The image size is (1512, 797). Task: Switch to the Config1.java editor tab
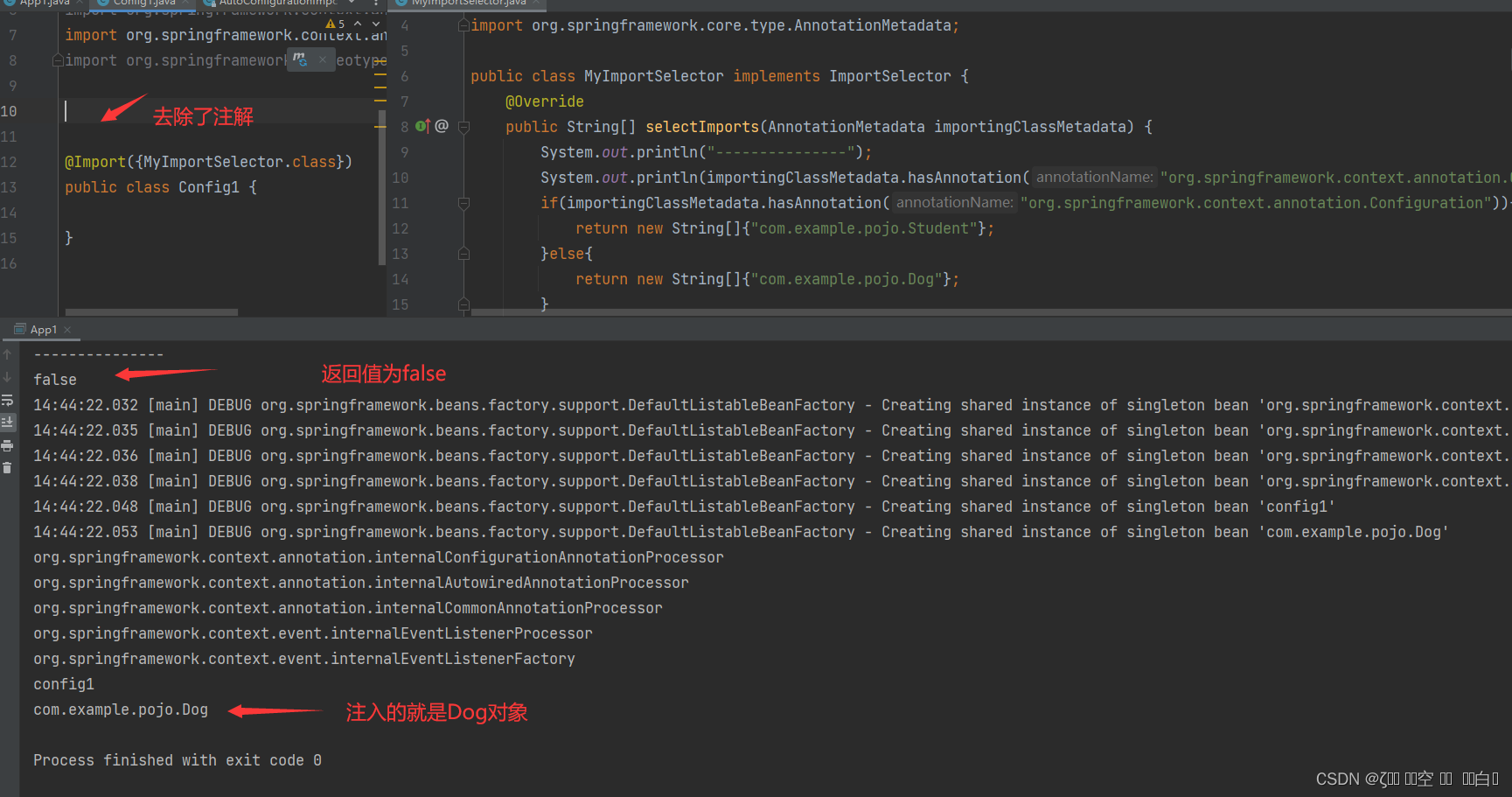(143, 3)
